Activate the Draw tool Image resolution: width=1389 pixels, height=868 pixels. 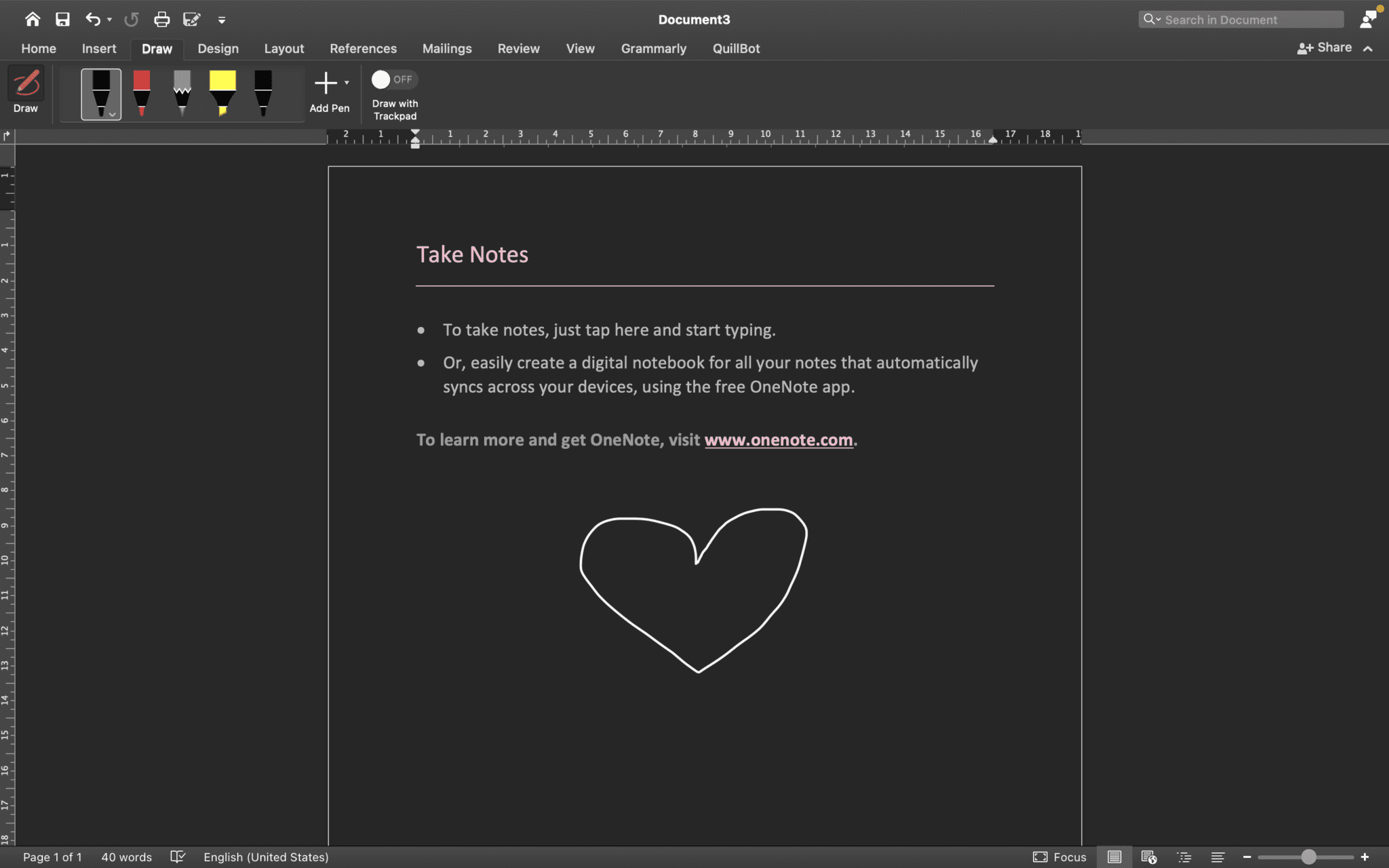26,88
